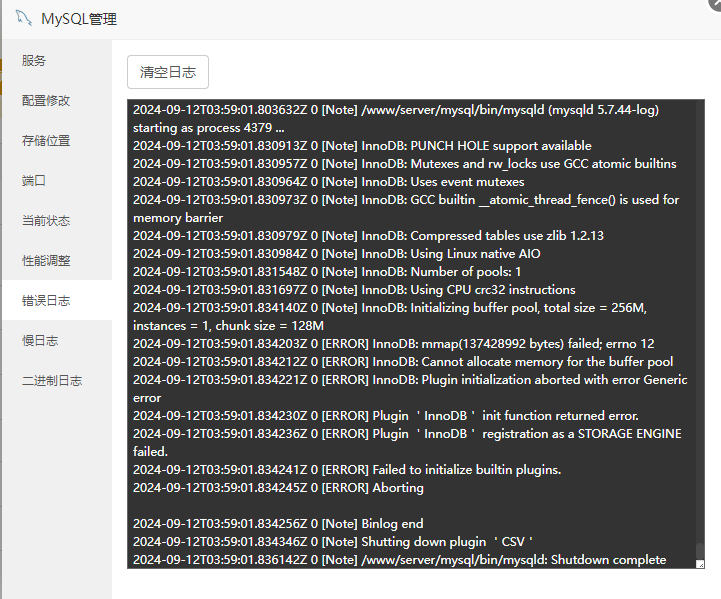The image size is (721, 599).
Task: Close the MySQL管理 dialog
Action: point(715,3)
